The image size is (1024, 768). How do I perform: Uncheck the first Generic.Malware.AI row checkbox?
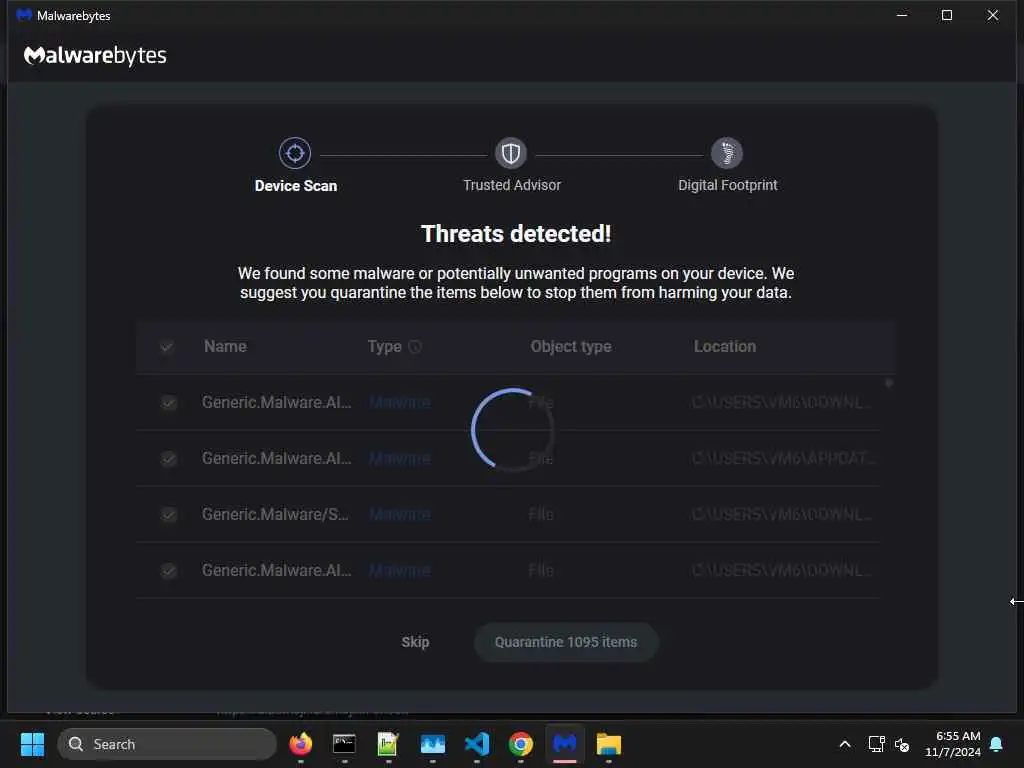168,403
